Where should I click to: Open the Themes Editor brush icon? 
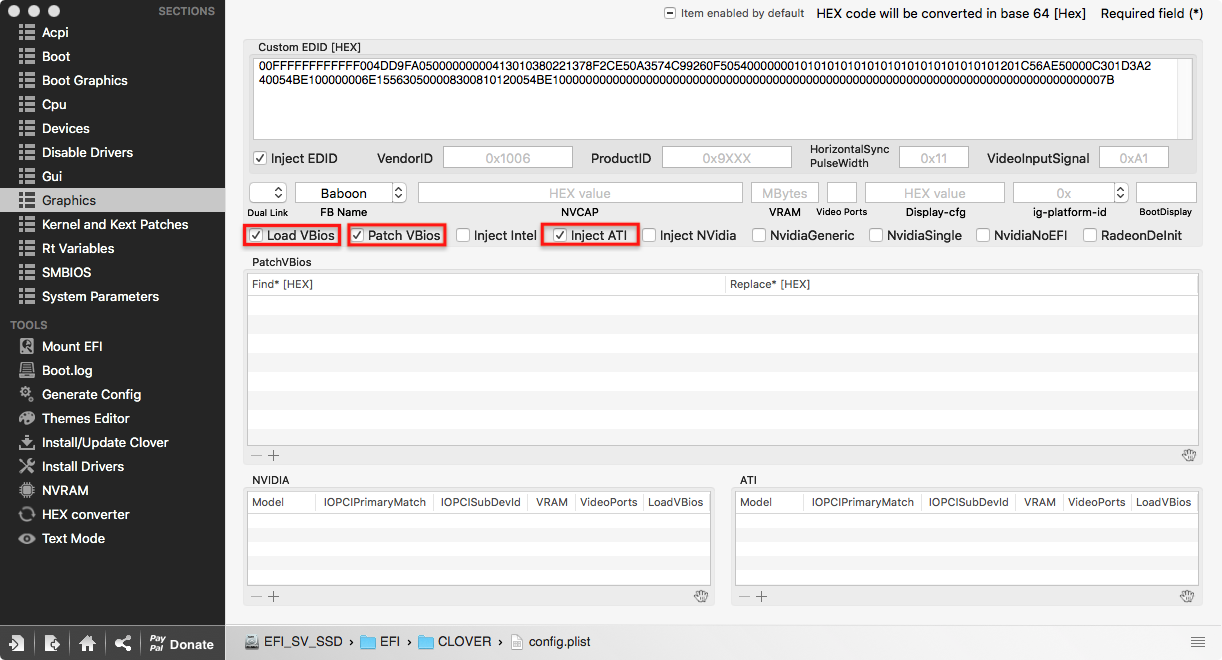click(26, 418)
